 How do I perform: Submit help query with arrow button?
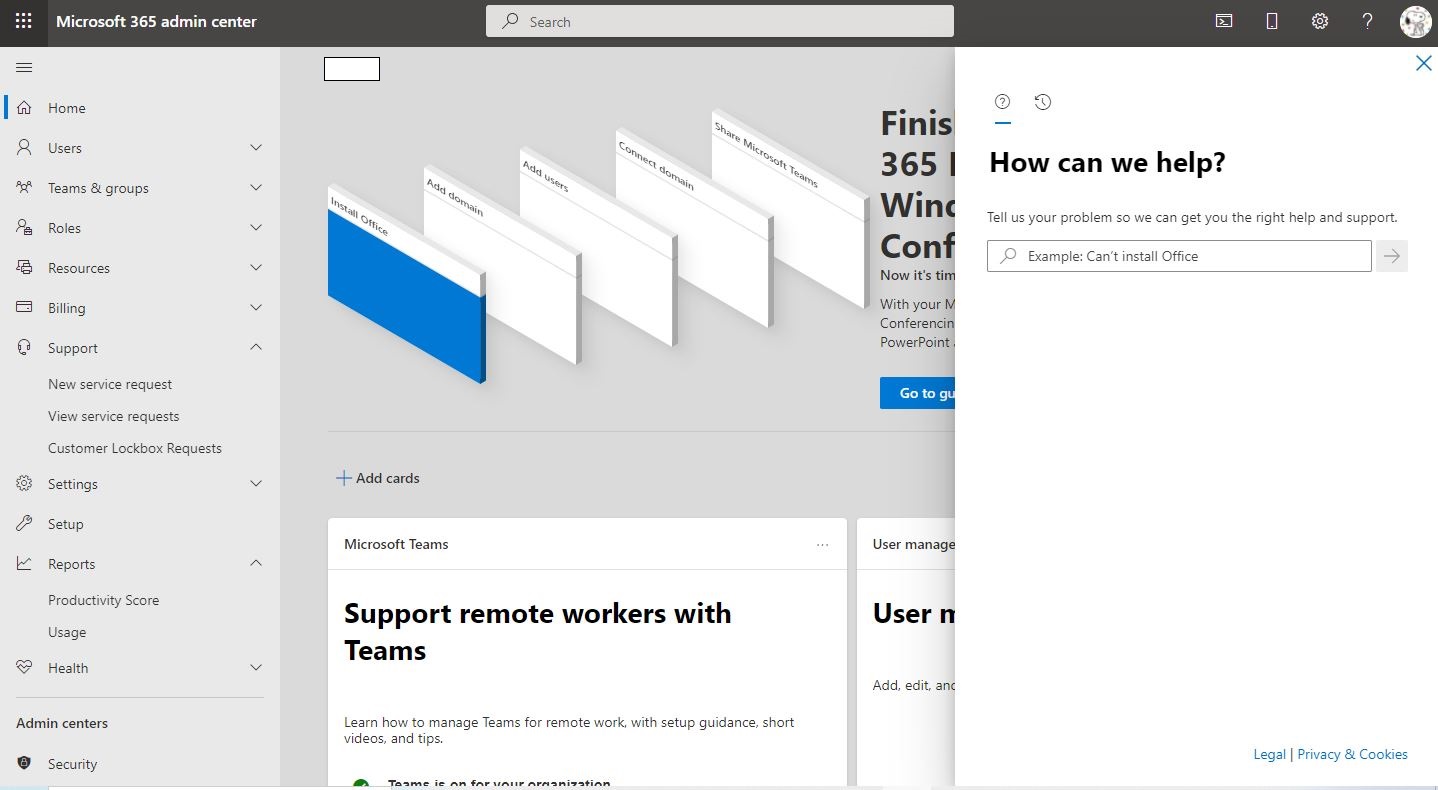[x=1392, y=256]
